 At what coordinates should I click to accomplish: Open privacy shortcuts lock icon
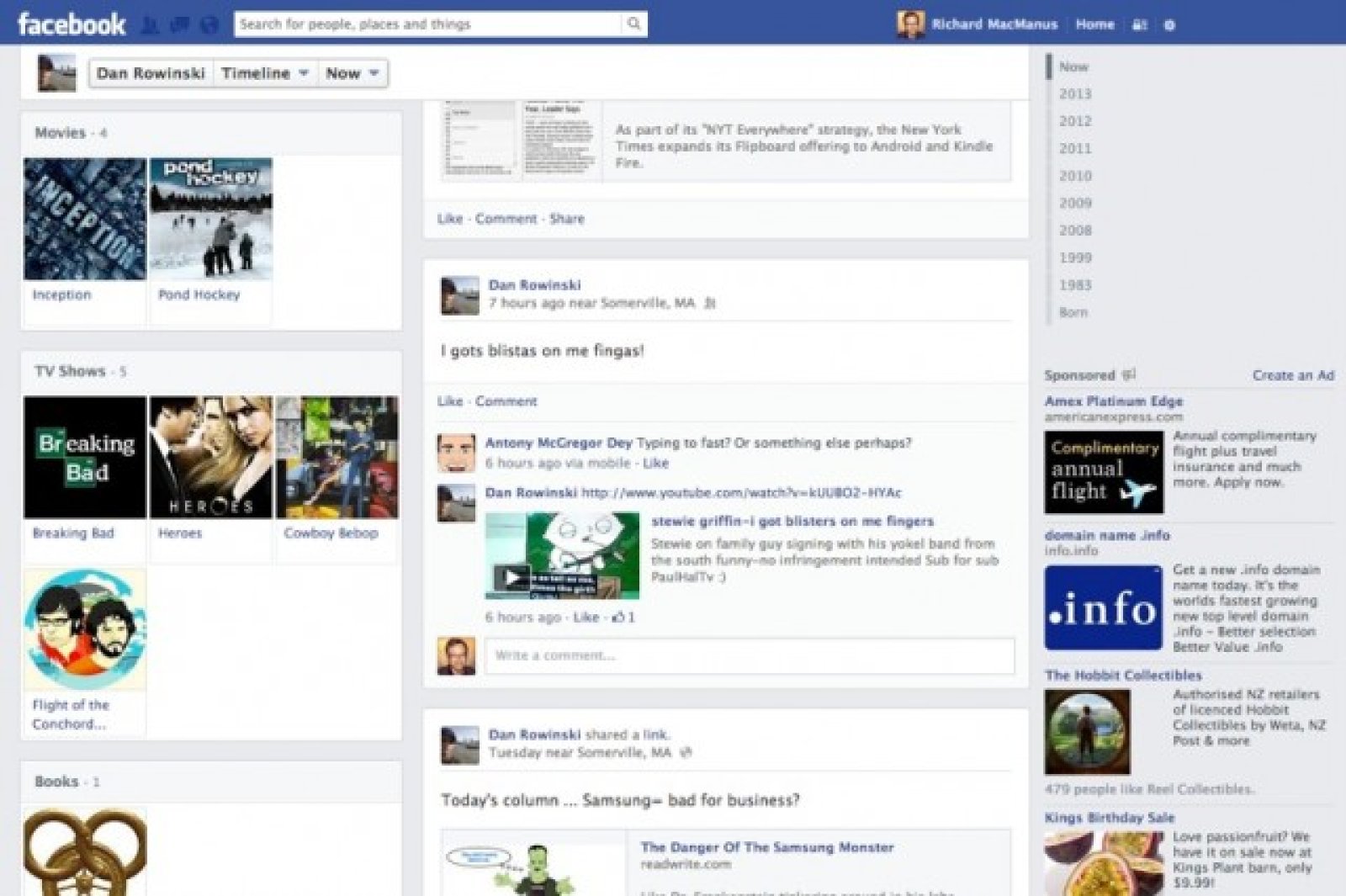pos(1140,25)
